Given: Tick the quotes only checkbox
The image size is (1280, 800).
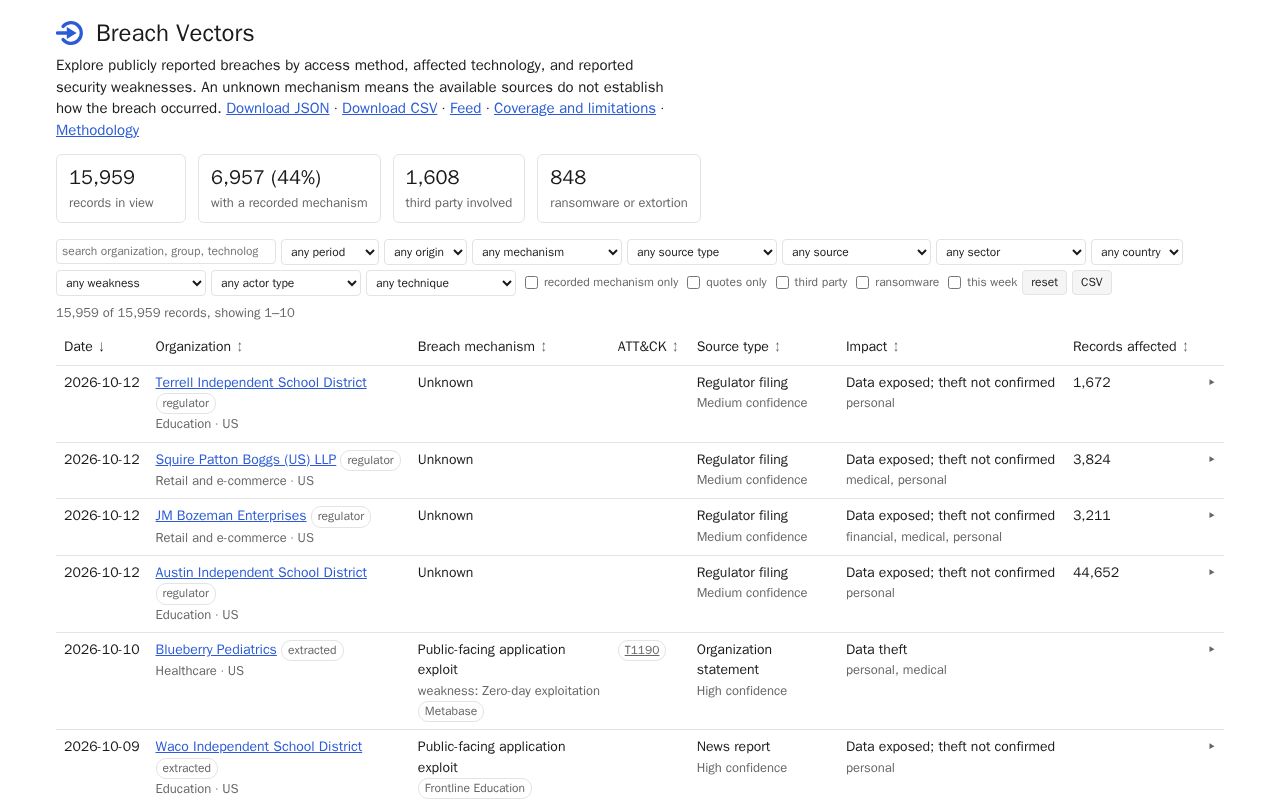Looking at the screenshot, I should 693,283.
